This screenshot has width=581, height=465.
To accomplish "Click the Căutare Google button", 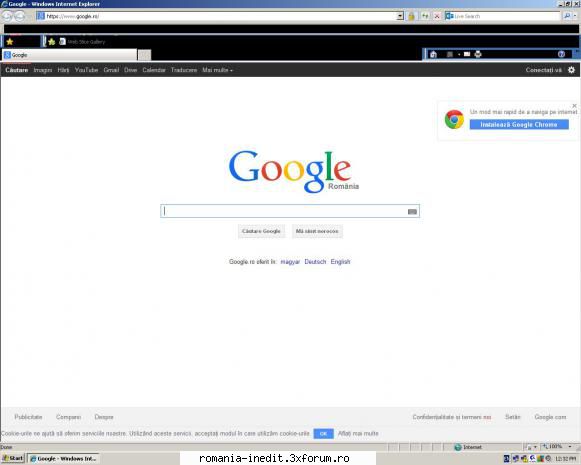I will point(261,231).
